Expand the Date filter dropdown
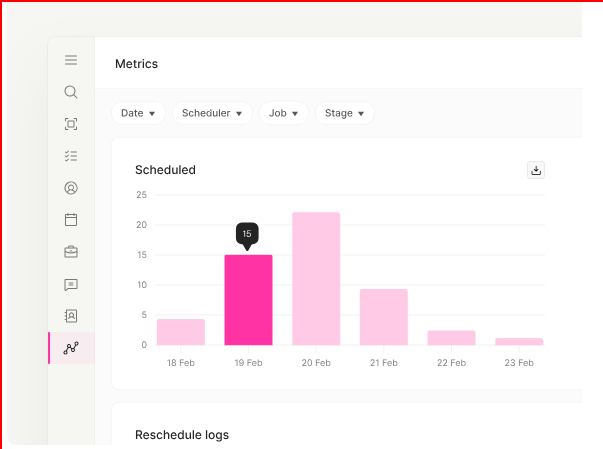The height and width of the screenshot is (449, 603). click(138, 113)
